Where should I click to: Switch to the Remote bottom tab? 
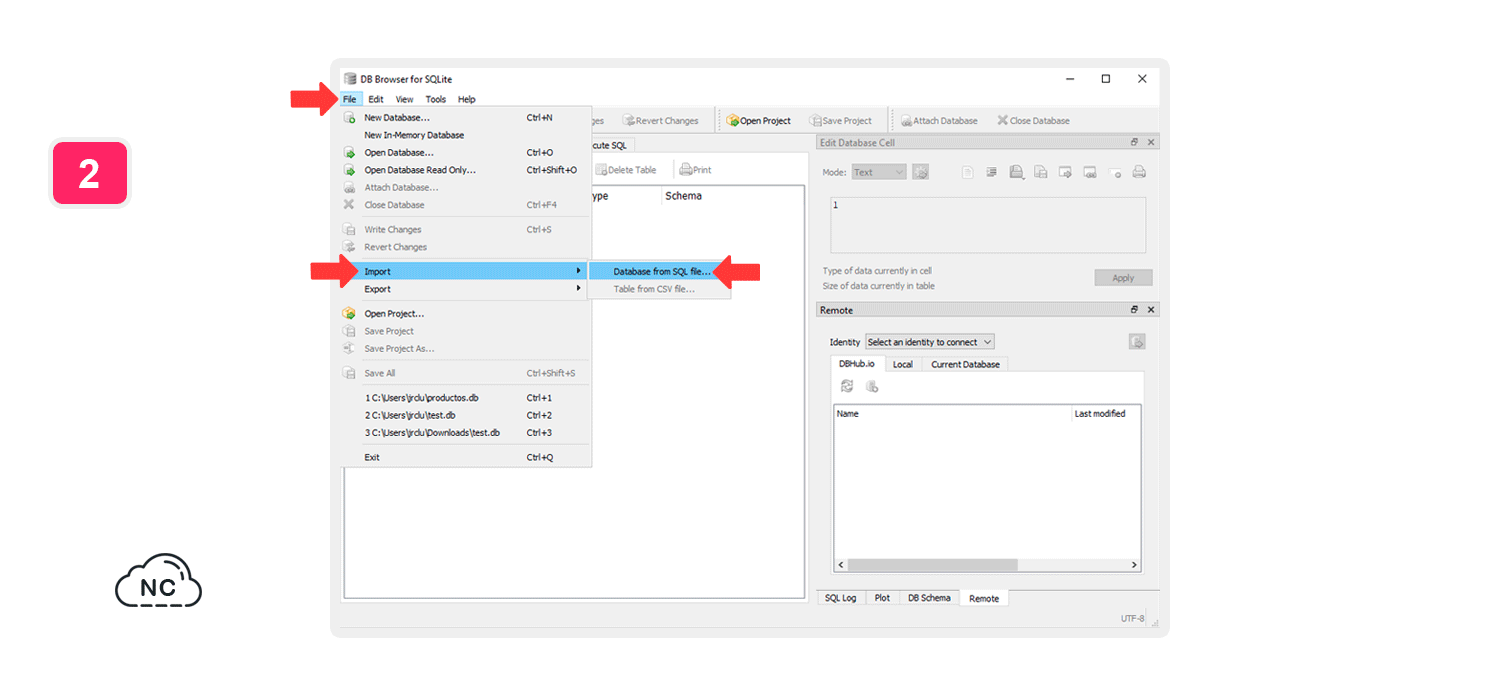[984, 598]
